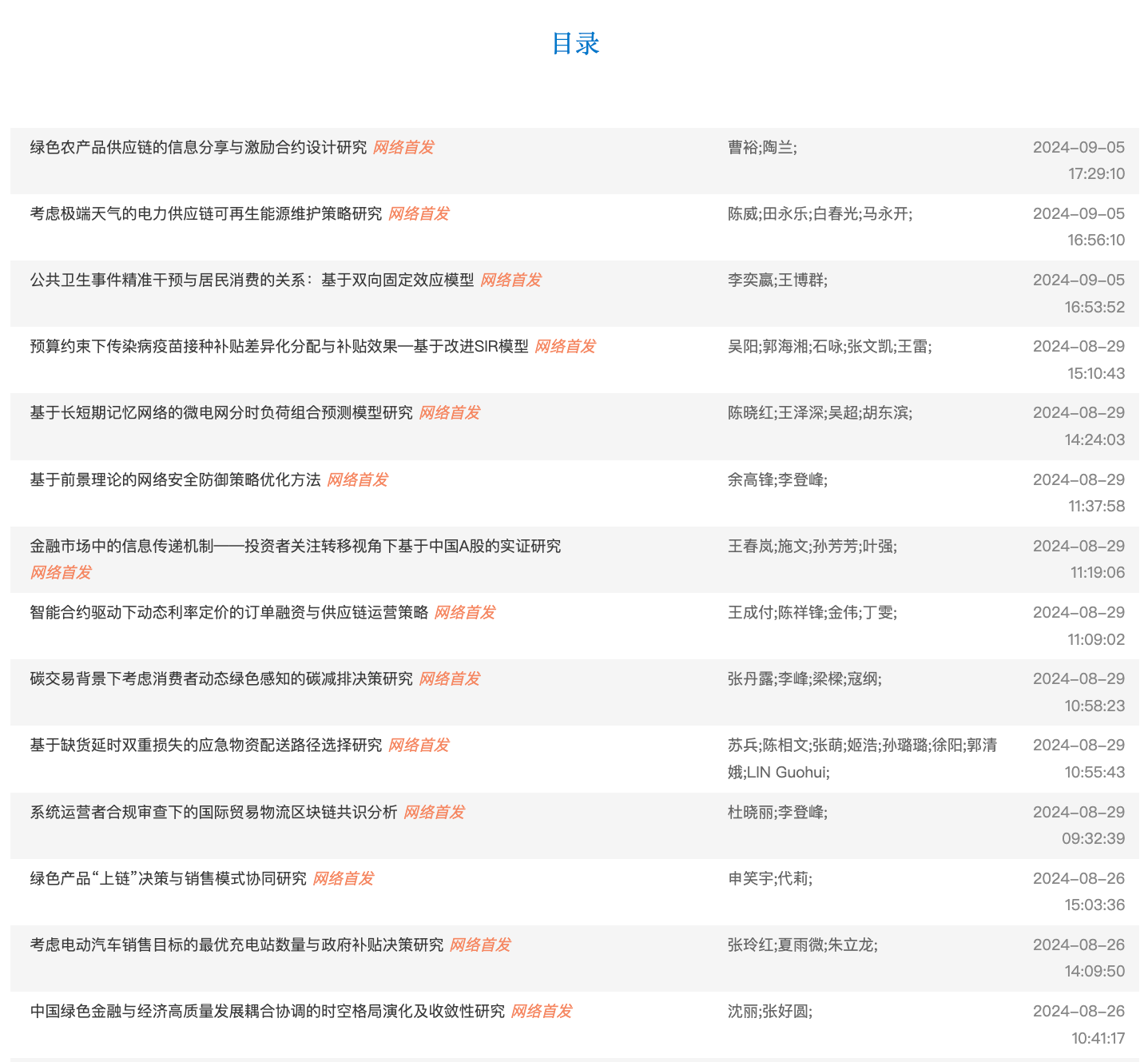Click the 目录 heading at the top
Screen dimensions: 1148x1062
click(575, 43)
